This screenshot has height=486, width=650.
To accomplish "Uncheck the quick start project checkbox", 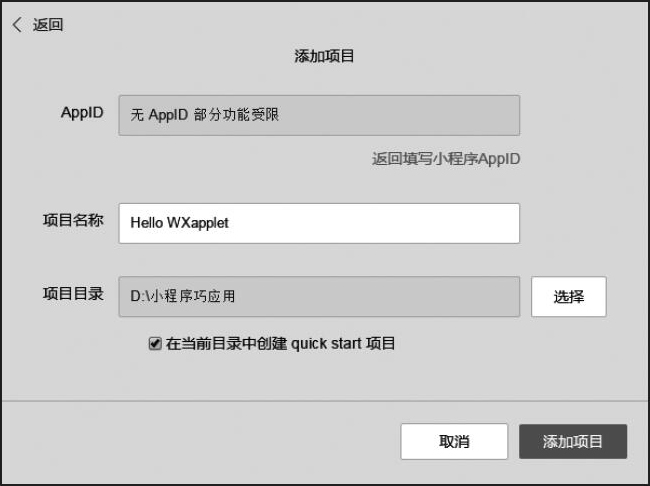I will [x=155, y=344].
